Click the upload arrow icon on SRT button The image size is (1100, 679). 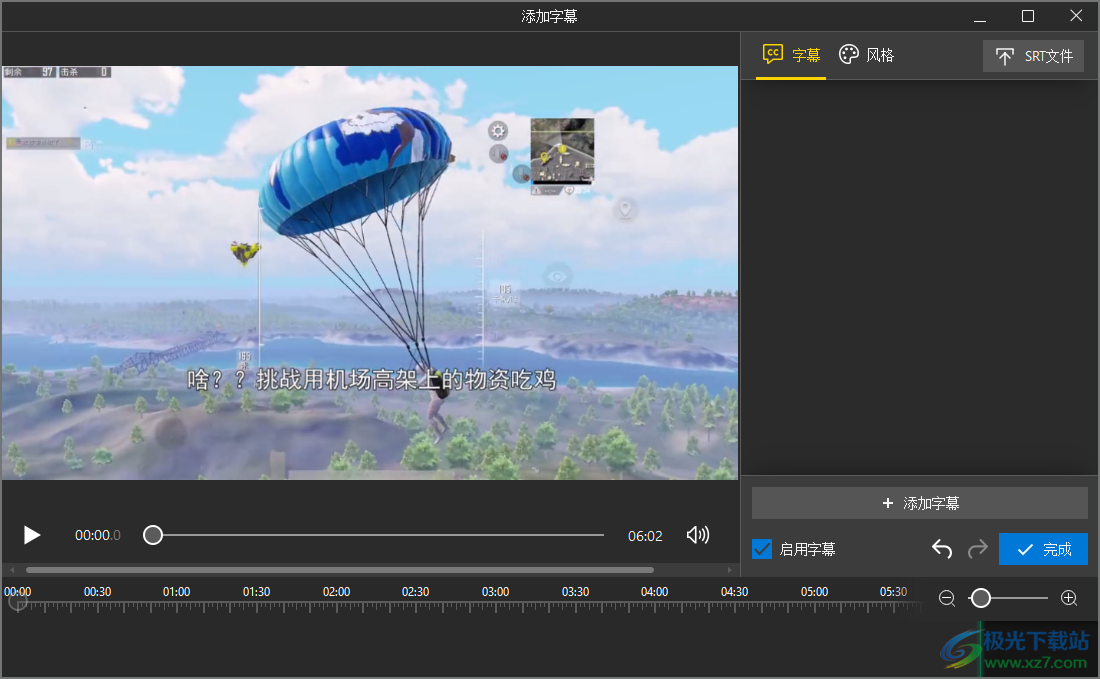[x=1005, y=57]
